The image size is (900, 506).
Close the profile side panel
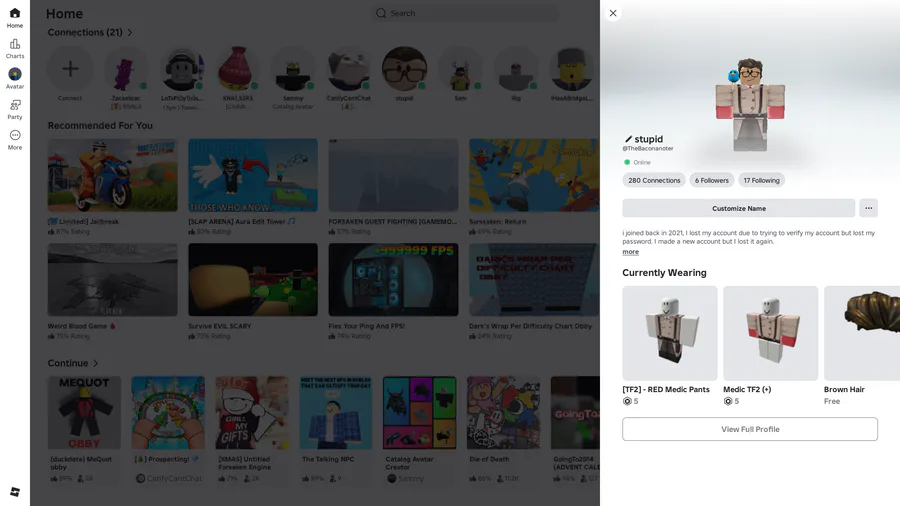[x=613, y=13]
